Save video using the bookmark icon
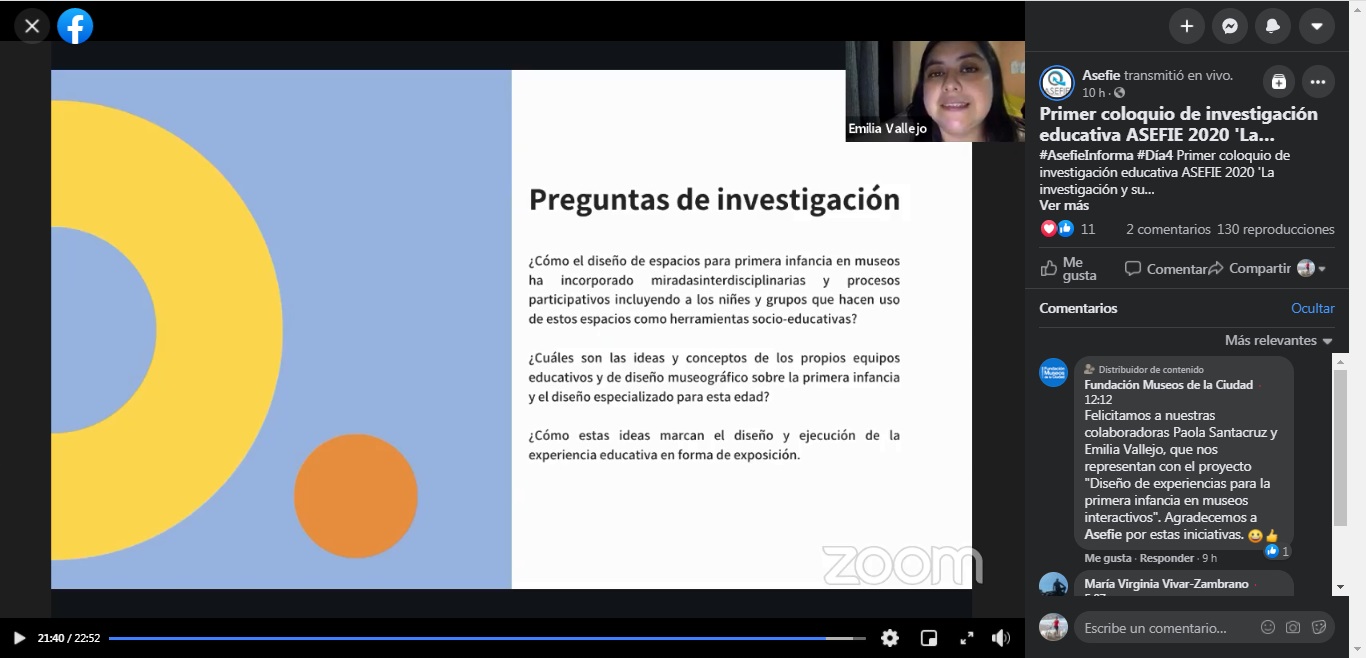Image resolution: width=1366 pixels, height=658 pixels. click(1278, 82)
